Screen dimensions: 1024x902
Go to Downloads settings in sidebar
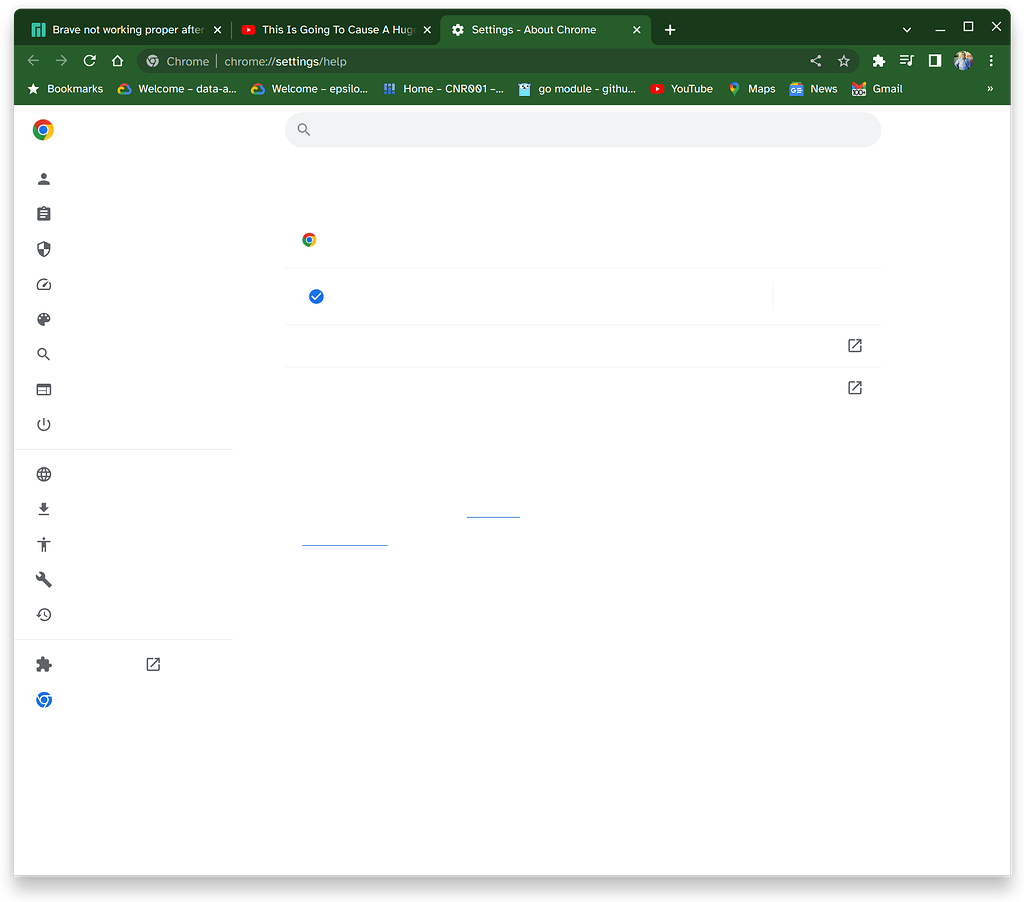(x=43, y=510)
